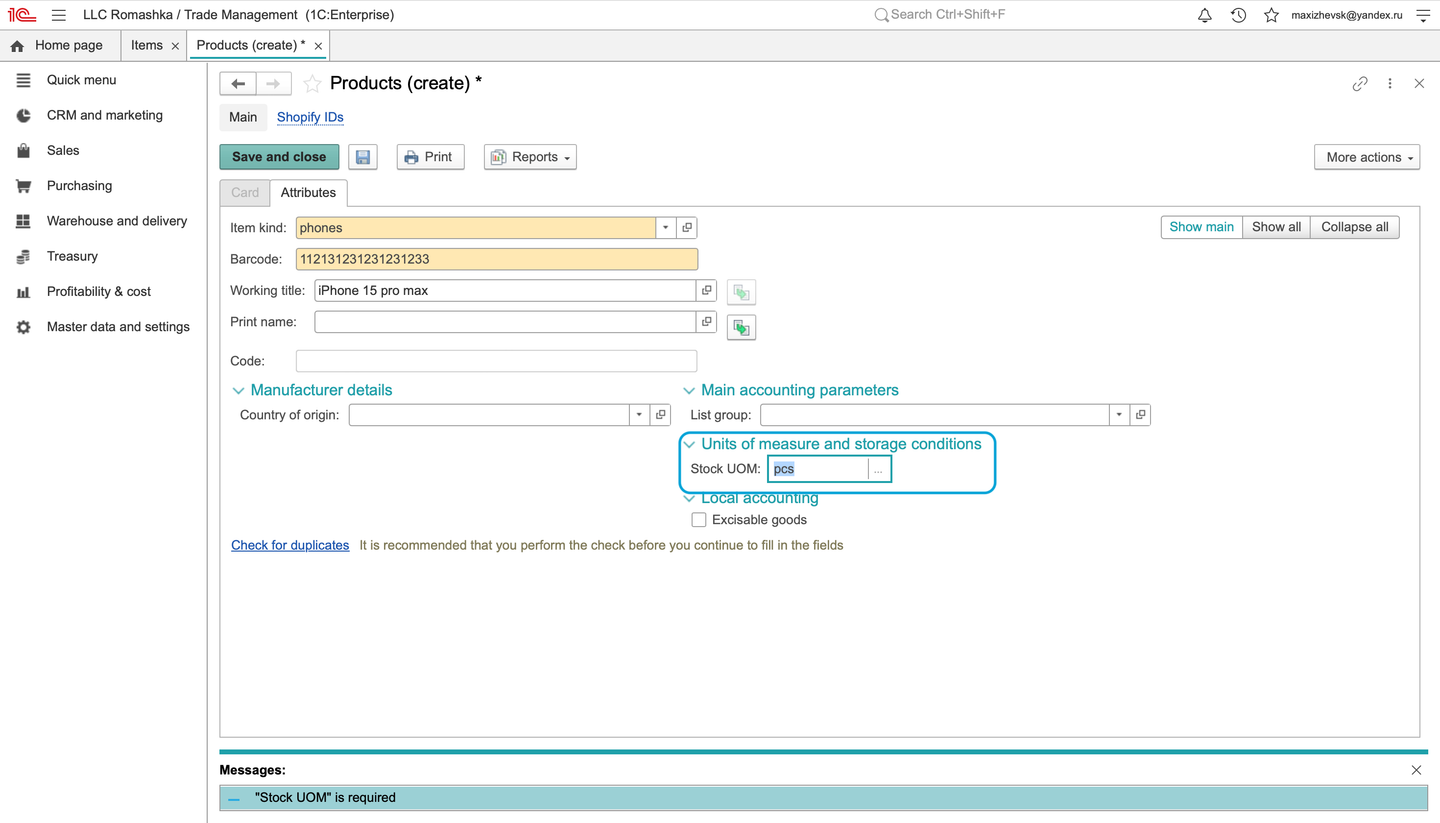Open the notifications bell
Viewport: 1440px width, 823px height.
tap(1205, 15)
